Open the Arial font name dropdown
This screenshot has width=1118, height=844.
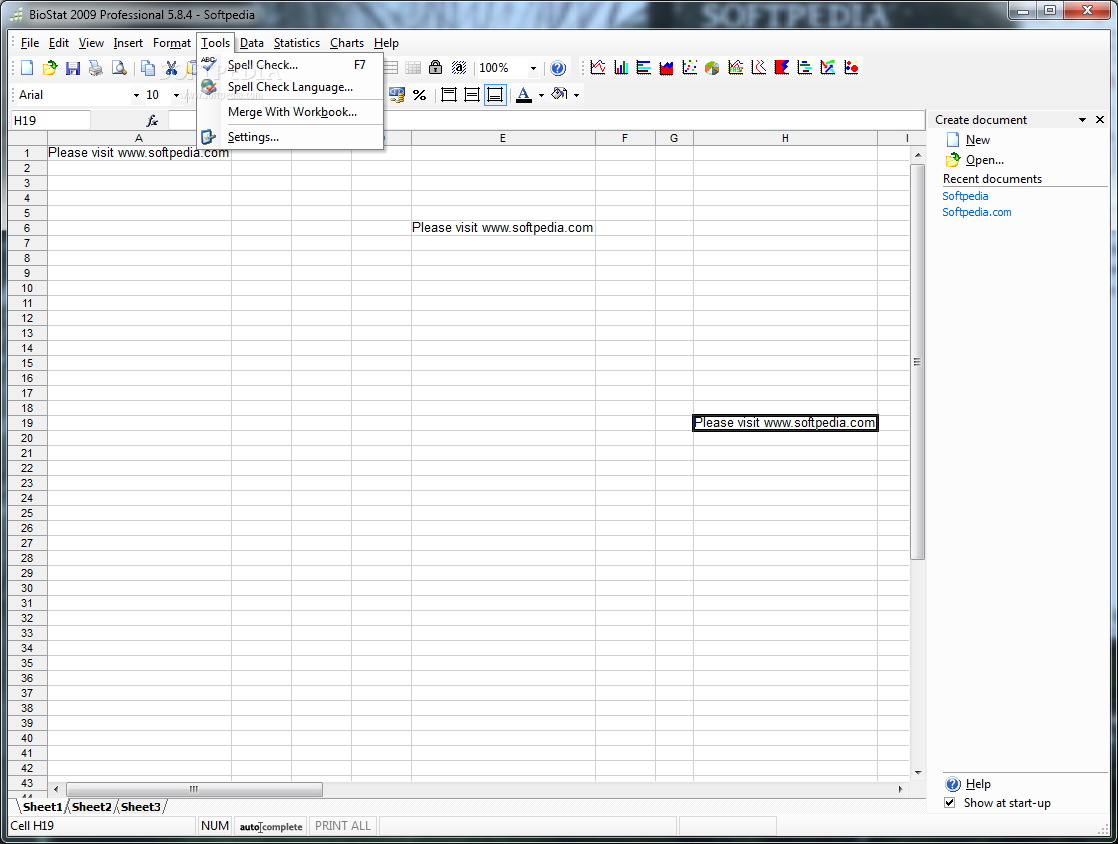tap(136, 96)
